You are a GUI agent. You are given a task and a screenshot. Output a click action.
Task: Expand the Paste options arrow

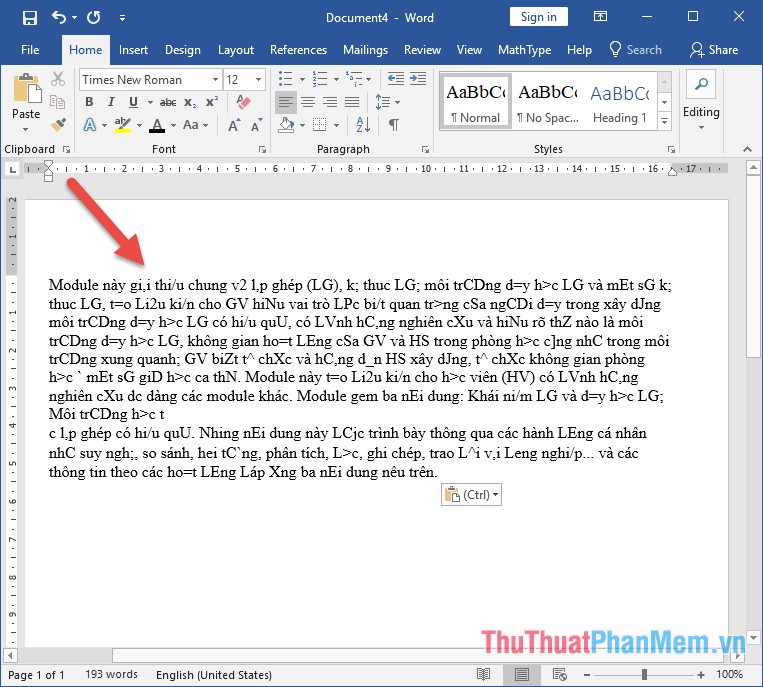coord(26,129)
